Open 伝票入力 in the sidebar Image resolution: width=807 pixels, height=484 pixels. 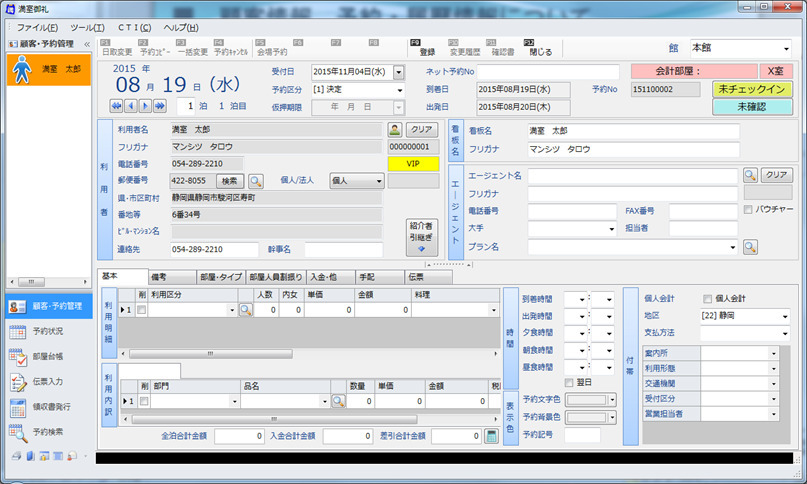[49, 382]
